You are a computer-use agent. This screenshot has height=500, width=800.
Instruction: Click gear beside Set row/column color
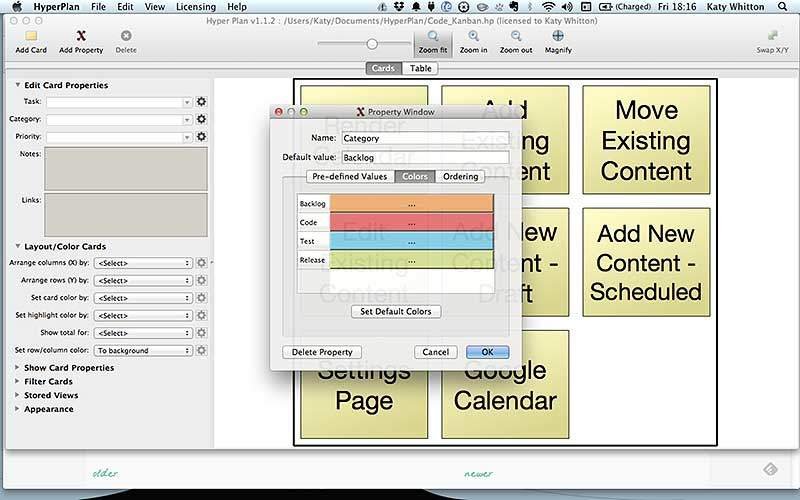click(x=202, y=350)
